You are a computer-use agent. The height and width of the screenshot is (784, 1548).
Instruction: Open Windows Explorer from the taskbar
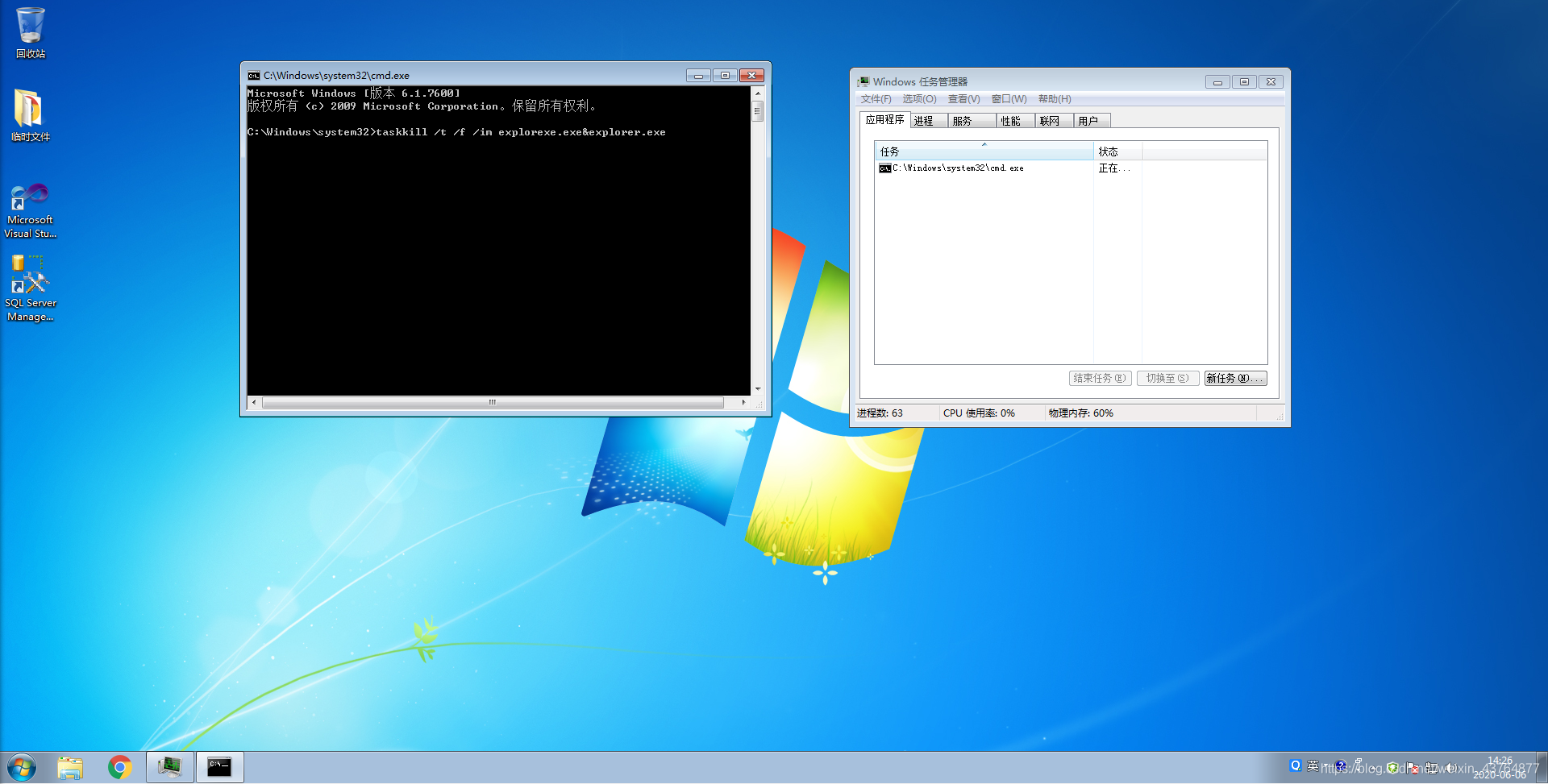click(70, 767)
